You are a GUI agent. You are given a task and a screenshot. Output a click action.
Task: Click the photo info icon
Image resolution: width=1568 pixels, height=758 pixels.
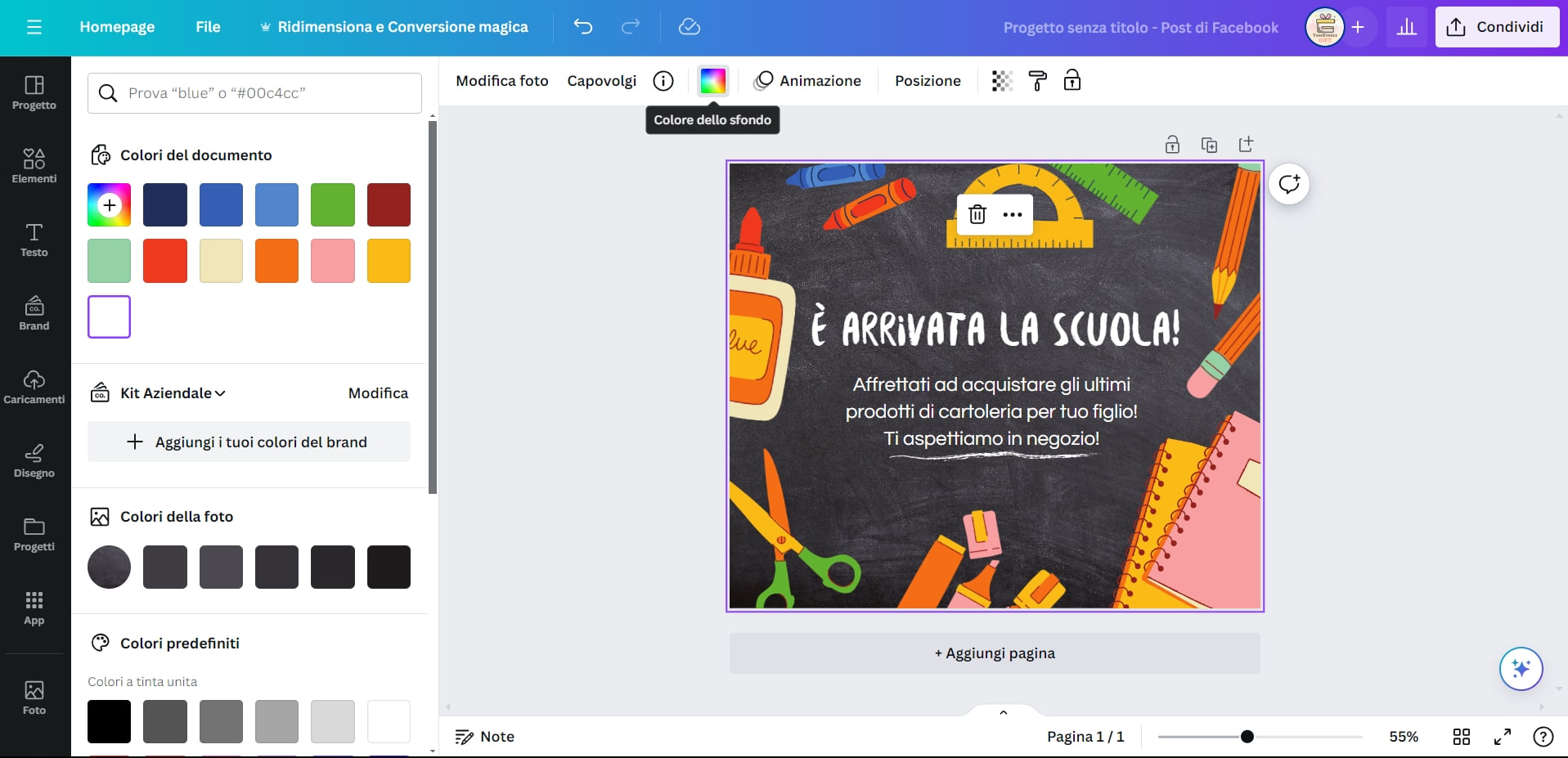[x=663, y=81]
